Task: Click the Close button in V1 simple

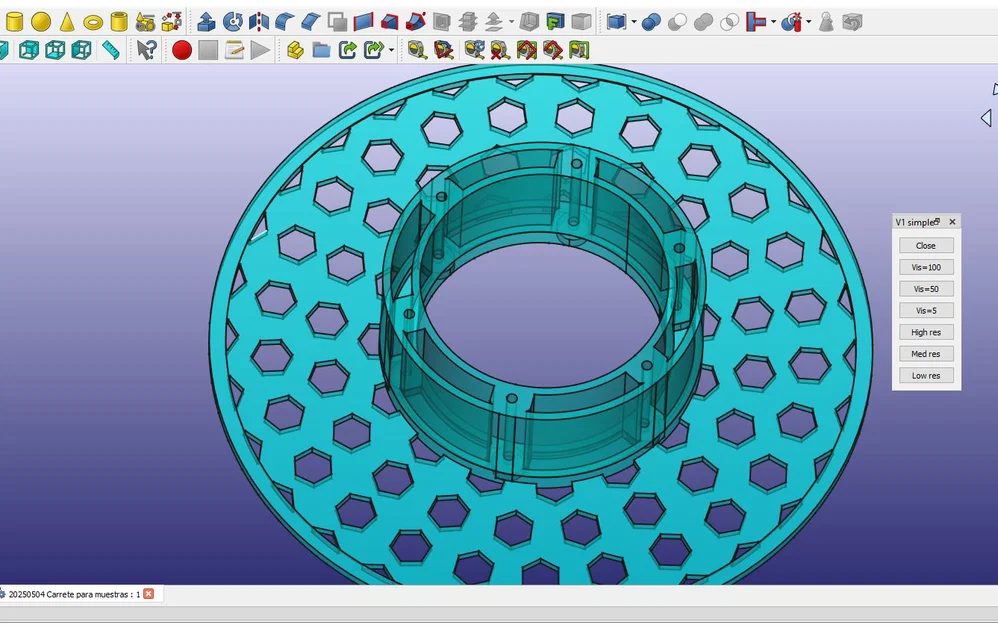Action: coord(926,246)
